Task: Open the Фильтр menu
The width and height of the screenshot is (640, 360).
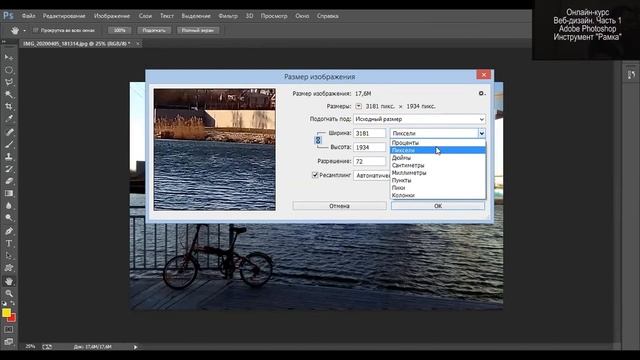Action: (228, 16)
